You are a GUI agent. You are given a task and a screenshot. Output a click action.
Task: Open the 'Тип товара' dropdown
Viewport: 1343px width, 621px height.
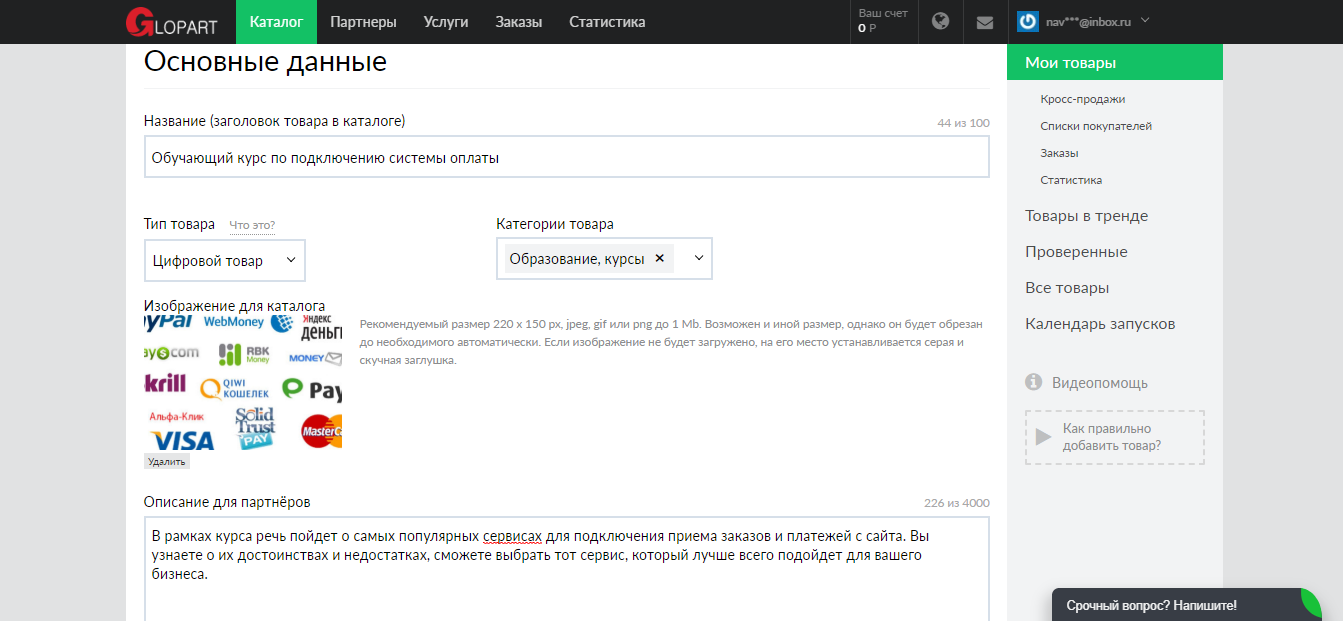coord(224,260)
